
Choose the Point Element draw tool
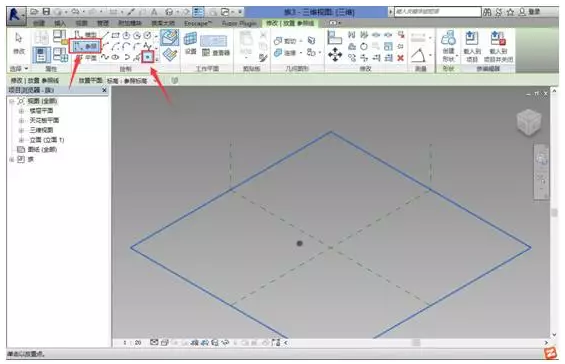tap(147, 57)
